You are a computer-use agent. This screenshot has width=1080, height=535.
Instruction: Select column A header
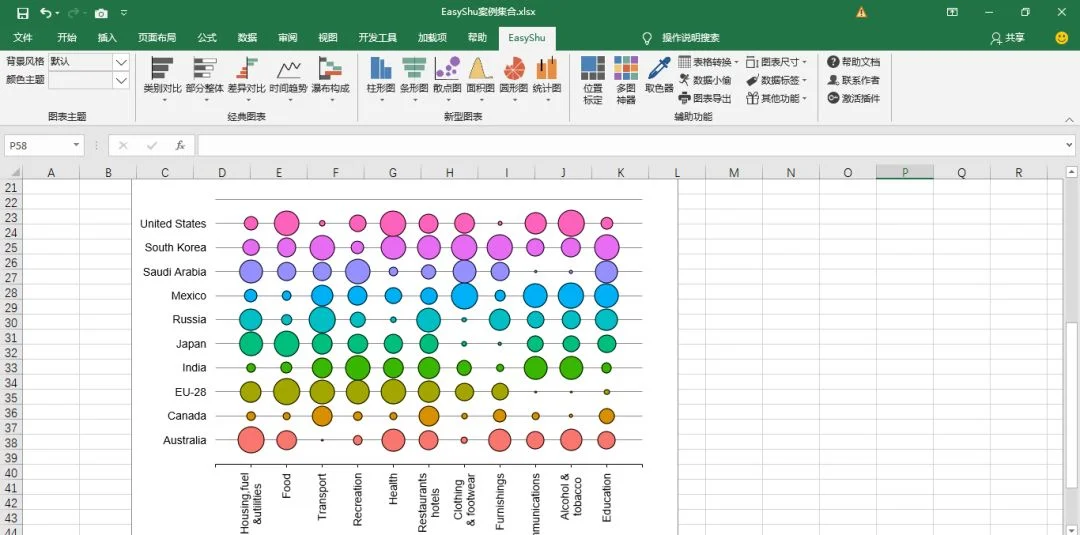click(51, 173)
